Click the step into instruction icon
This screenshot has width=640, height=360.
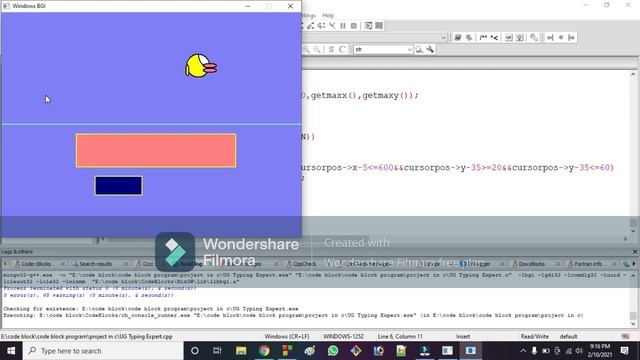(332, 26)
